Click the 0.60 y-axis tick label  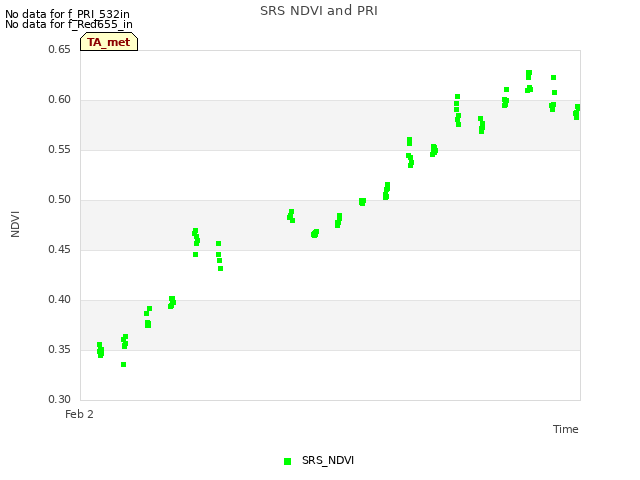pos(60,100)
